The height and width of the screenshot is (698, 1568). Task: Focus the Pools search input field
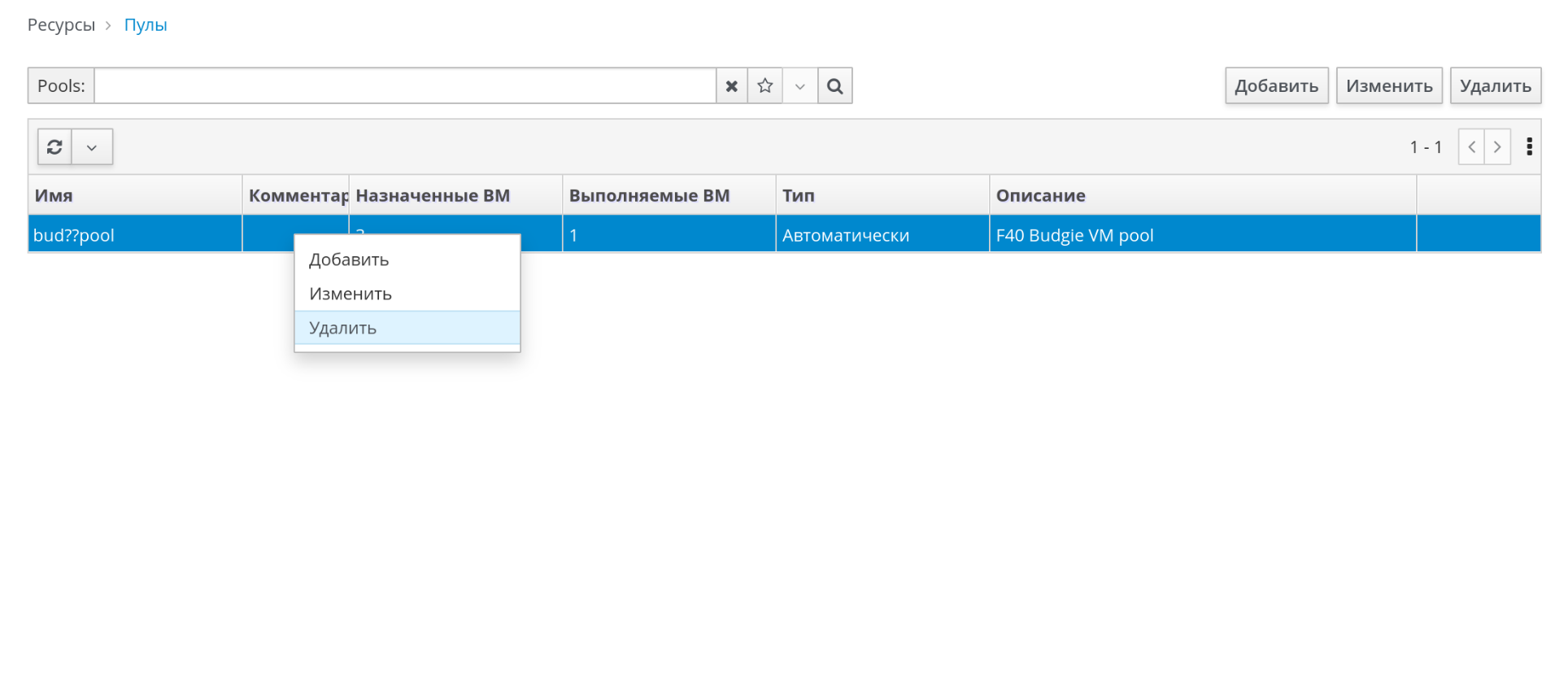pos(404,86)
